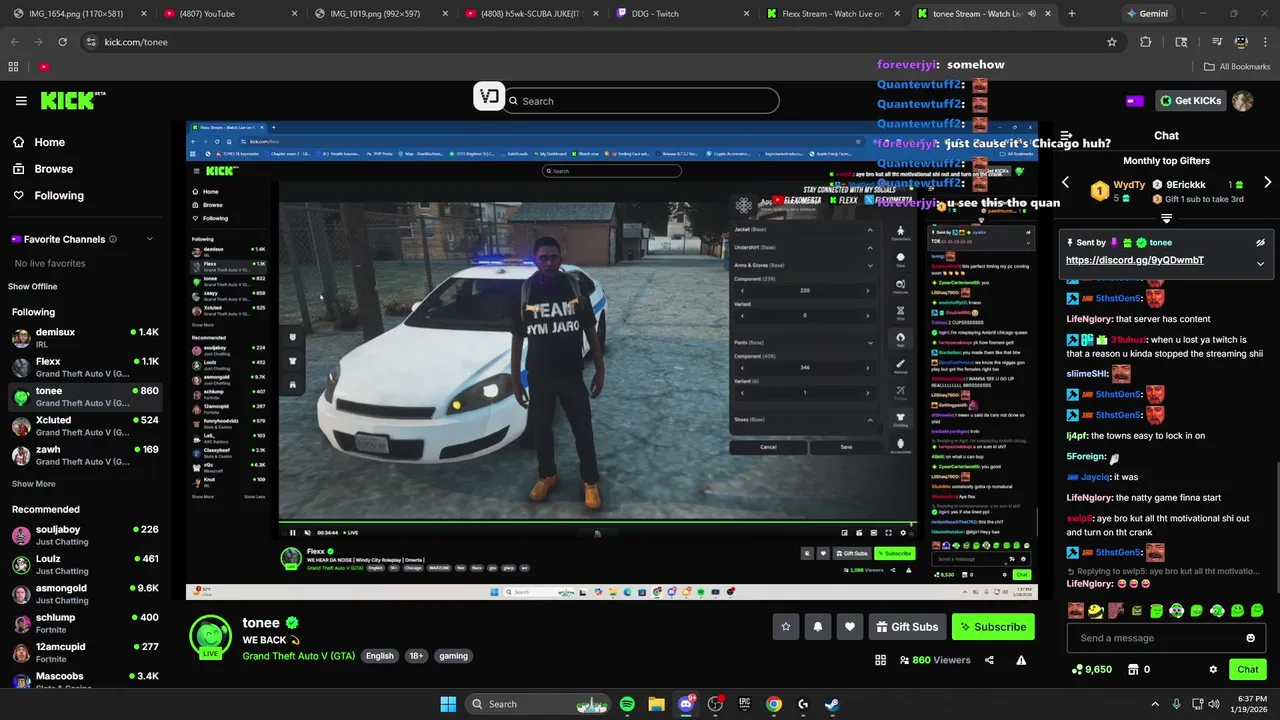Viewport: 1280px width, 720px height.
Task: Hide the pinned message
Action: click(1260, 243)
